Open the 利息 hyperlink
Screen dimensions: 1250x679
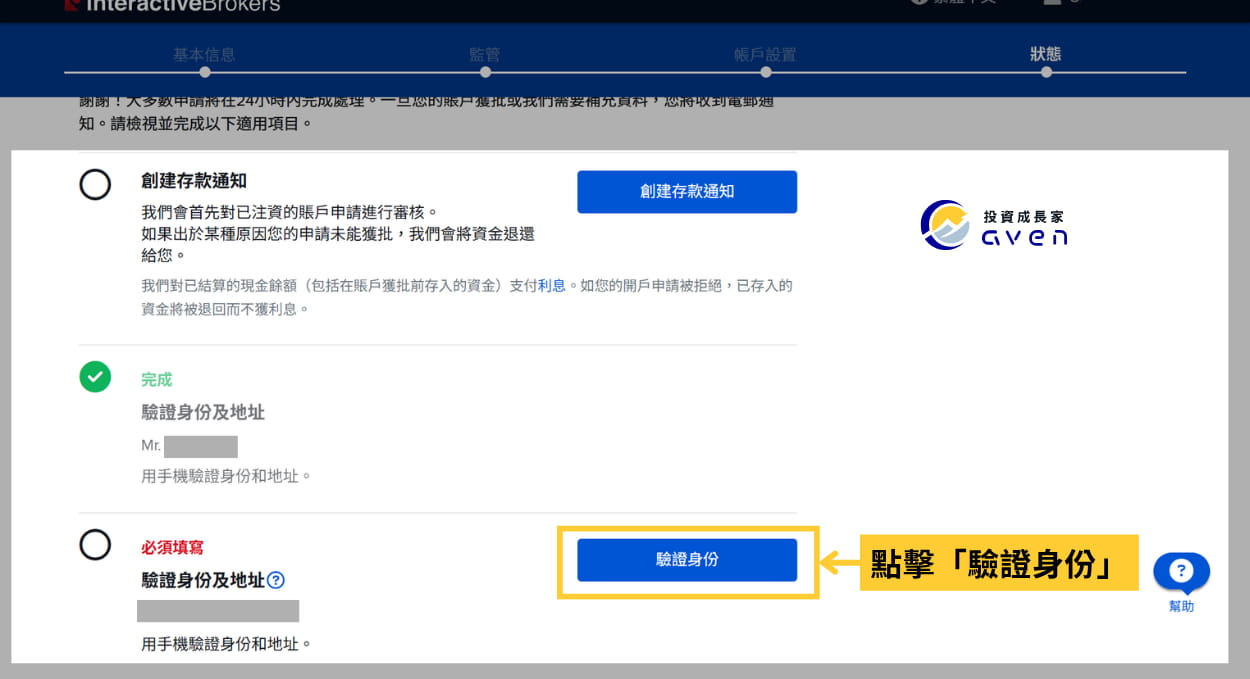tap(551, 286)
